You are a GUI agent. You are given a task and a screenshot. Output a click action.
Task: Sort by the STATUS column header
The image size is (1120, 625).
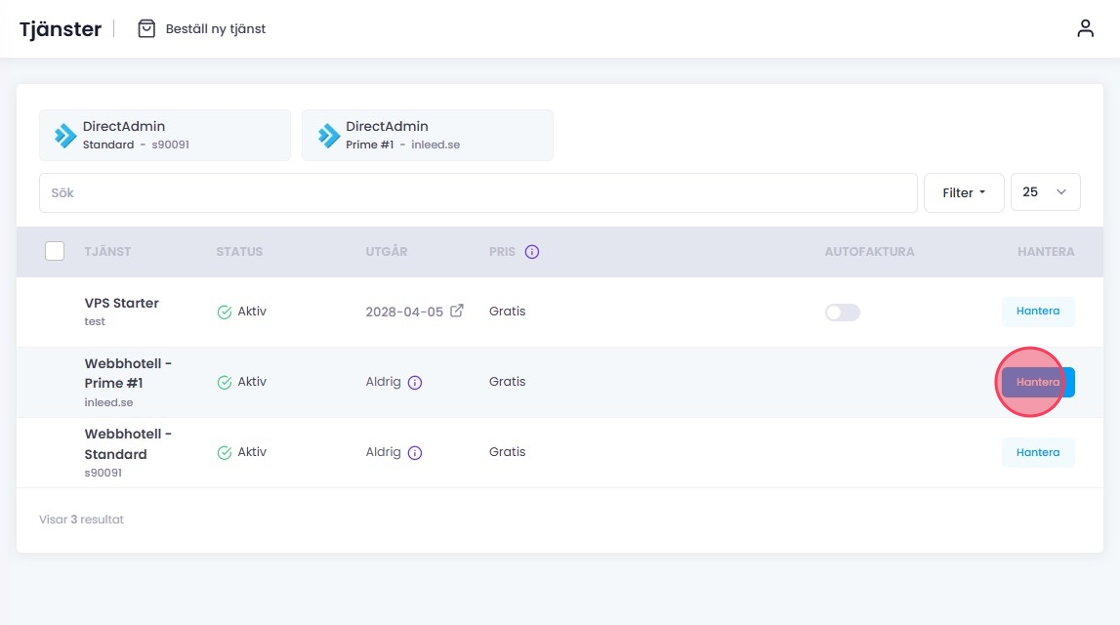[x=239, y=252]
